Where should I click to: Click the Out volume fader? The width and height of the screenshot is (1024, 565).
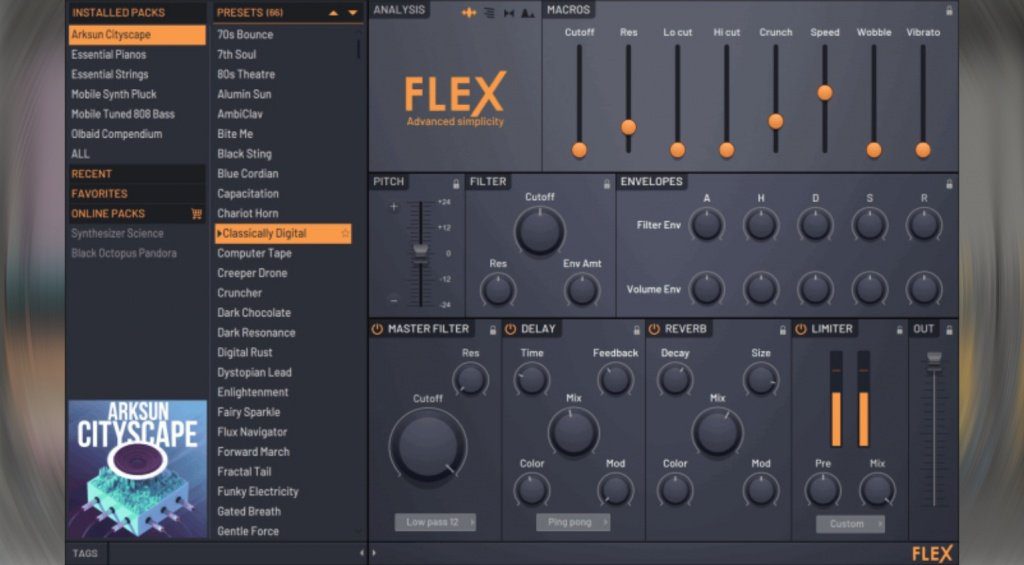[x=935, y=359]
